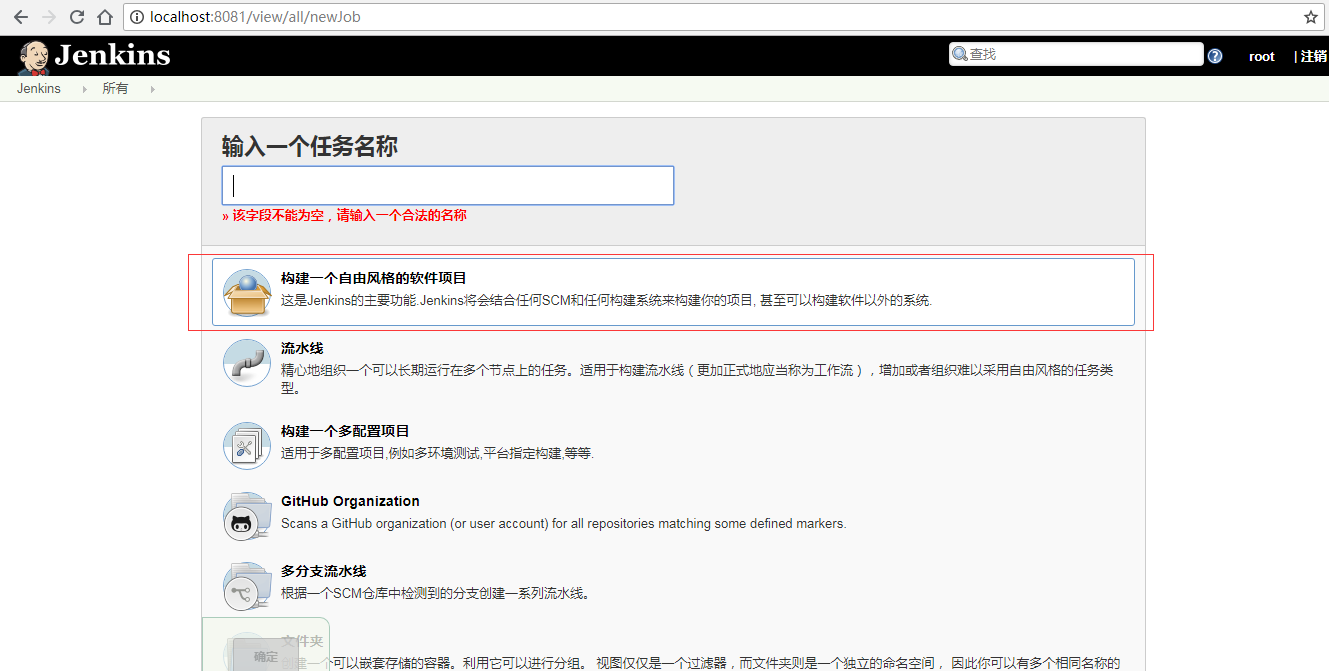Click the bookmark star in the browser
The height and width of the screenshot is (671, 1329).
(1311, 16)
